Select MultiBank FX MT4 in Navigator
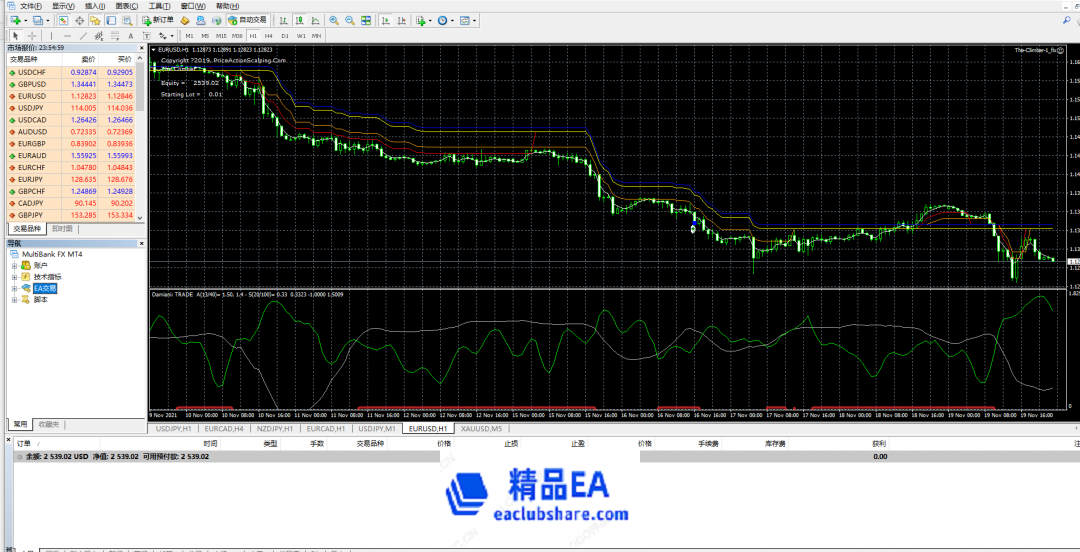The width and height of the screenshot is (1080, 552). pos(52,254)
